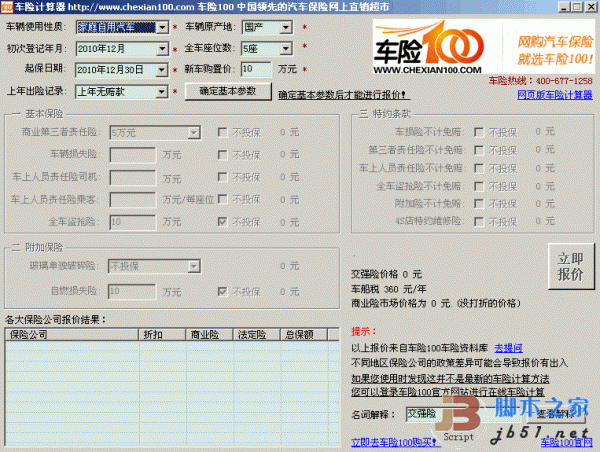Open the 商业第三者责任险 amount dropdown
Screen dimensions: 600x452
click(x=194, y=133)
